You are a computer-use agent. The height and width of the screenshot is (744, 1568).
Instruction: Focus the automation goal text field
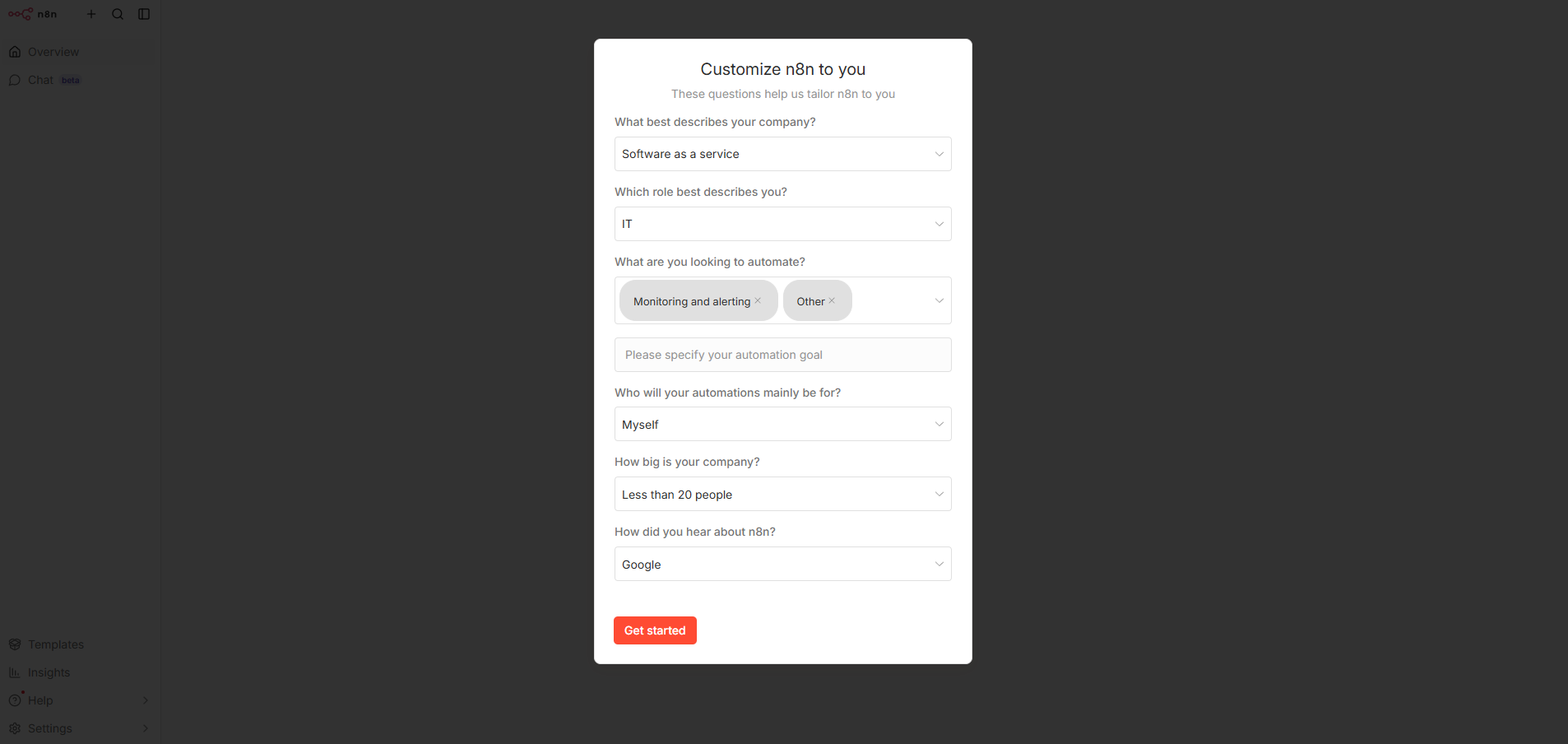click(782, 355)
